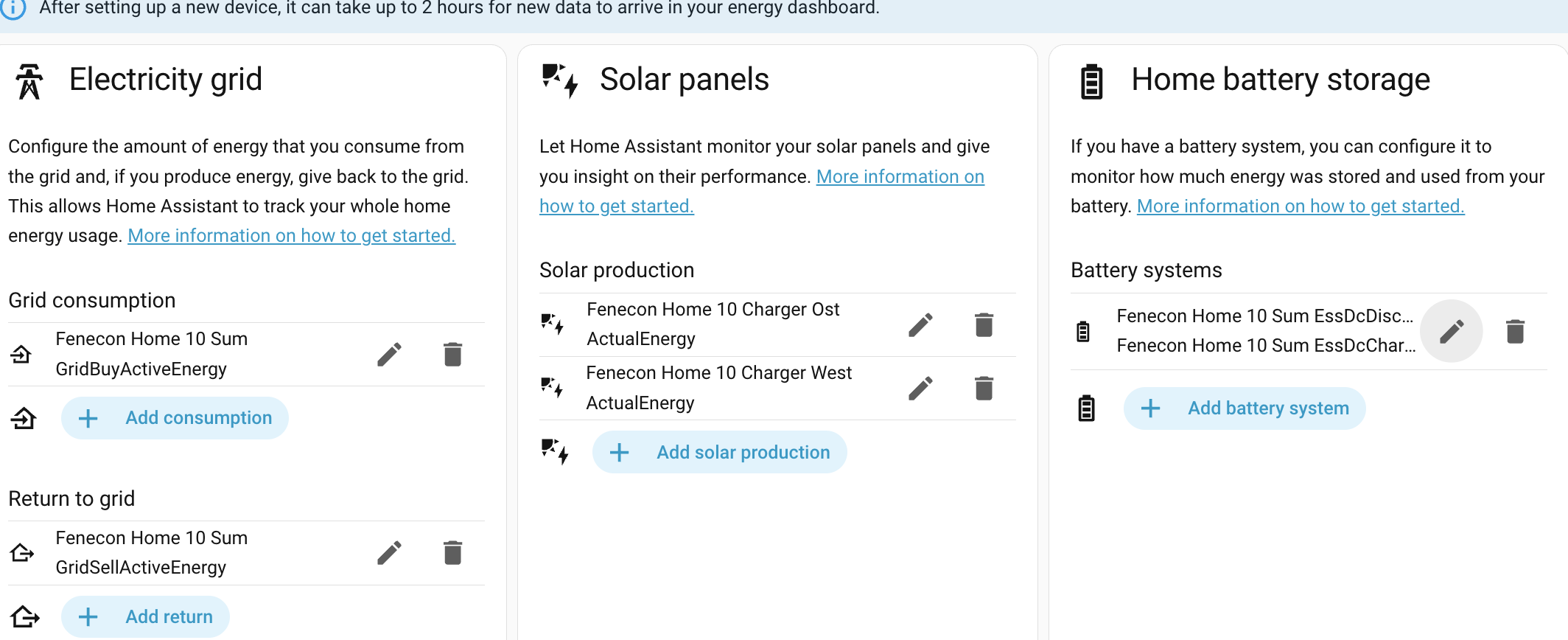The height and width of the screenshot is (640, 1568).
Task: Click the Add return button
Action: 146,617
